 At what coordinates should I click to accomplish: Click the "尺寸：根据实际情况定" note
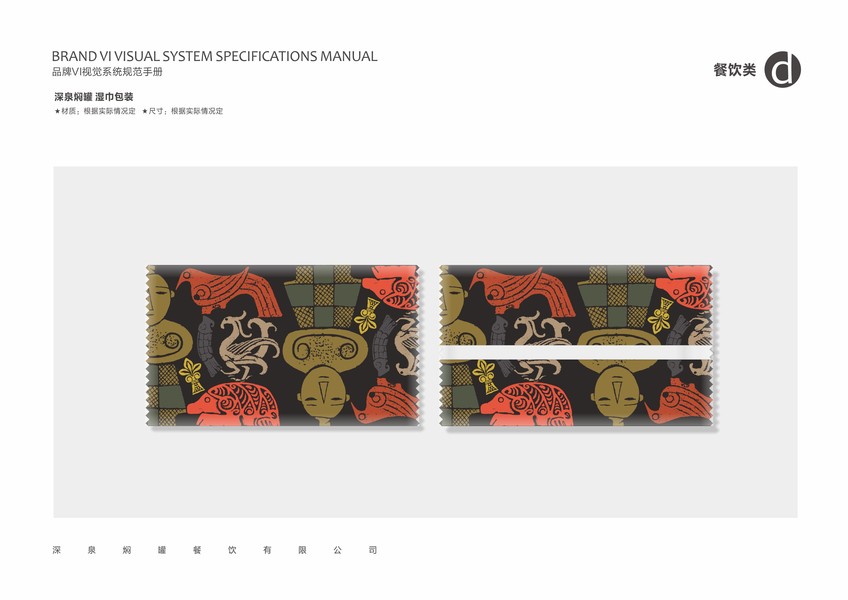(182, 111)
